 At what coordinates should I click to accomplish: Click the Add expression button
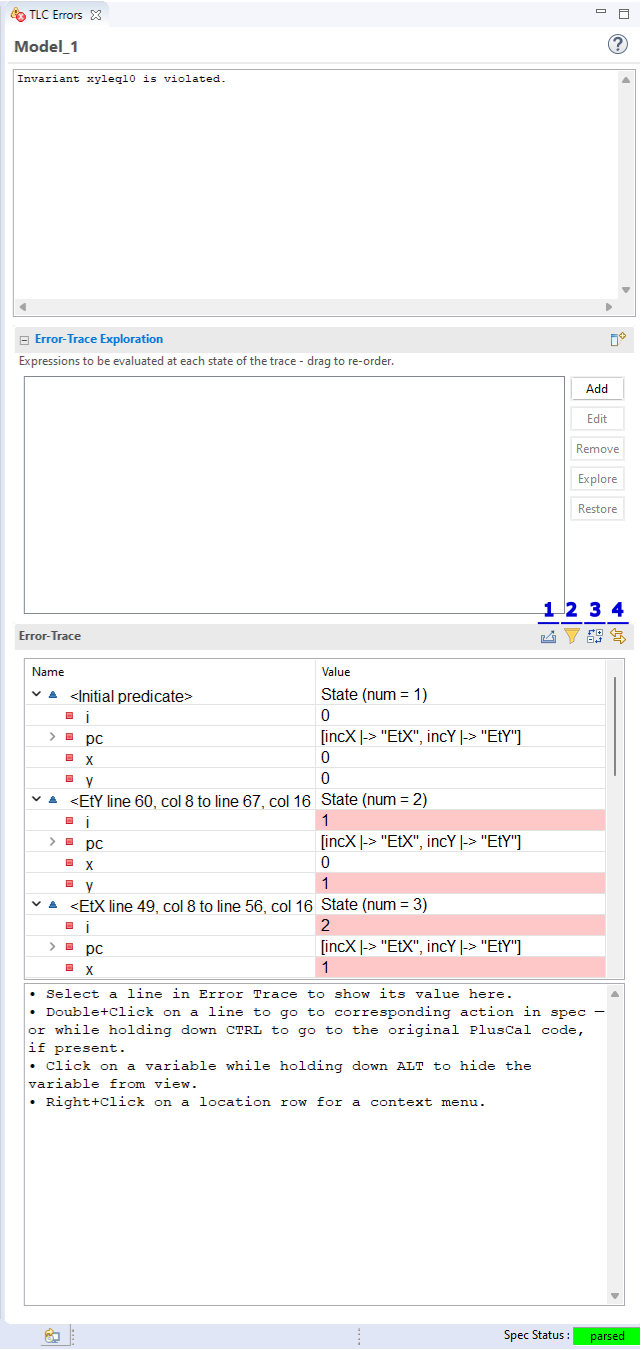(597, 389)
